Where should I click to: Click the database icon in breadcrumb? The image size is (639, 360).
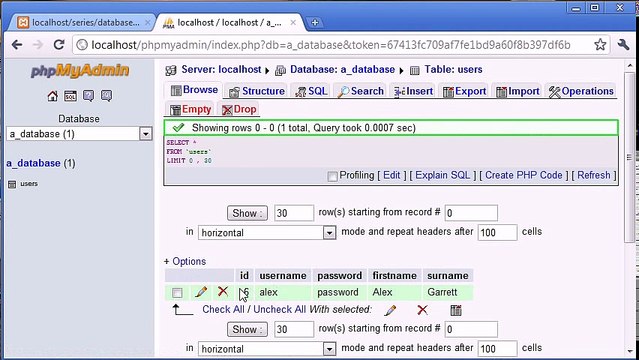280,71
